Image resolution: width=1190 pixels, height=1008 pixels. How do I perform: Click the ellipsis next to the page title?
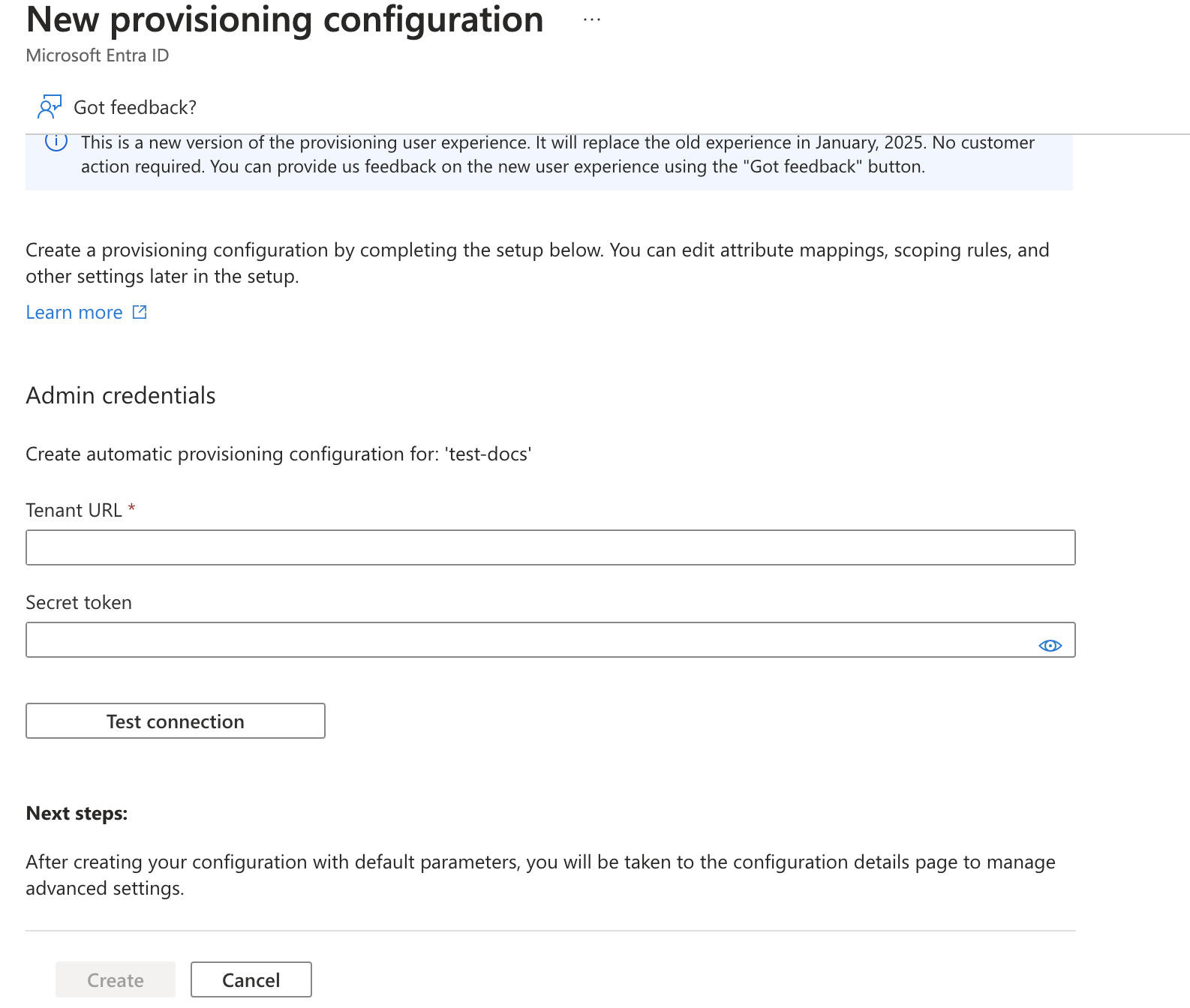tap(591, 20)
